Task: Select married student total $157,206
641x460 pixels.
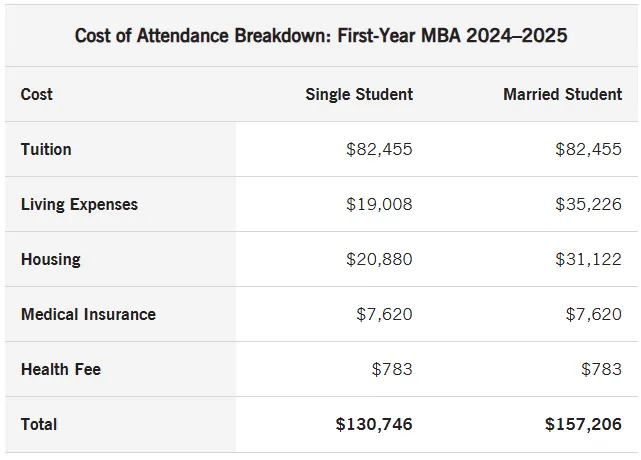Action: tap(583, 424)
